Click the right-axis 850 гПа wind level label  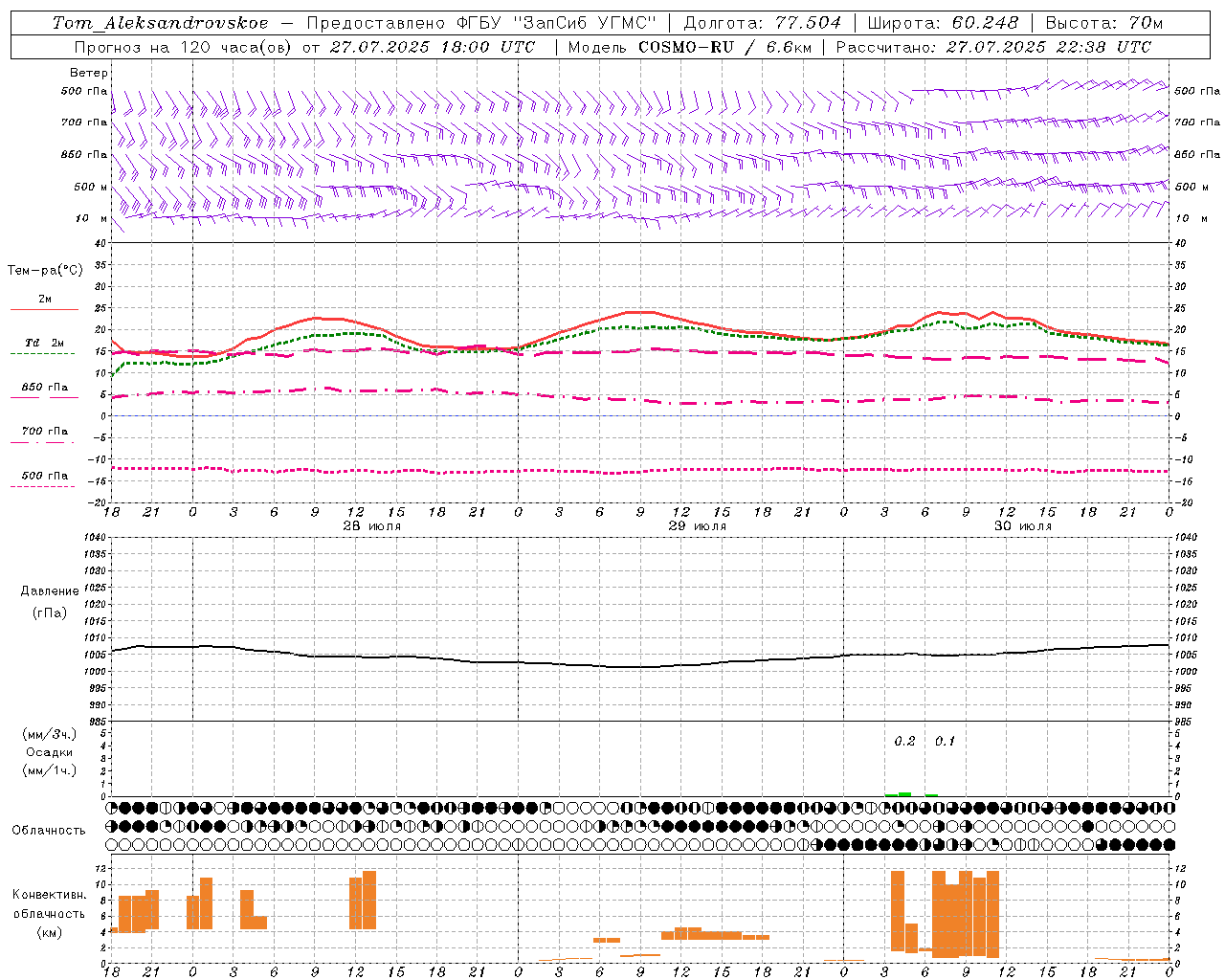pyautogui.click(x=1197, y=154)
